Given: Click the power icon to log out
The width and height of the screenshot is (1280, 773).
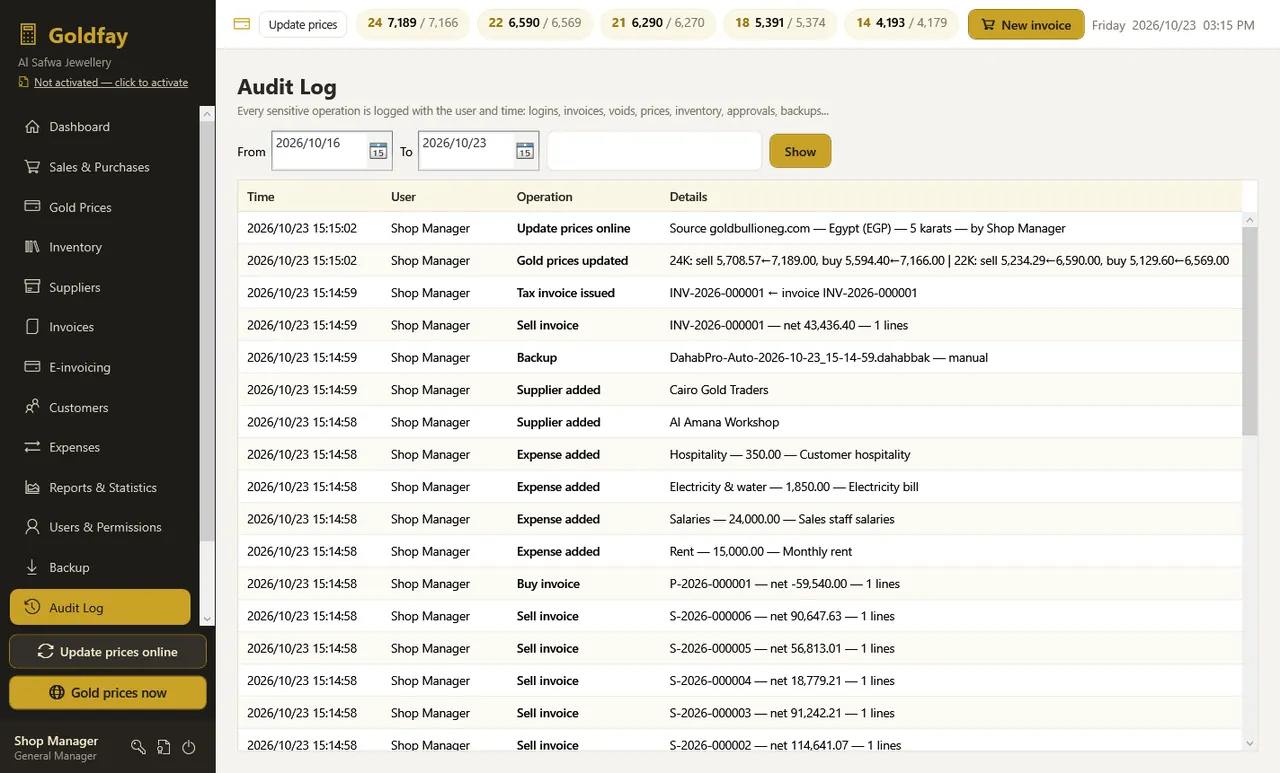Looking at the screenshot, I should point(189,747).
